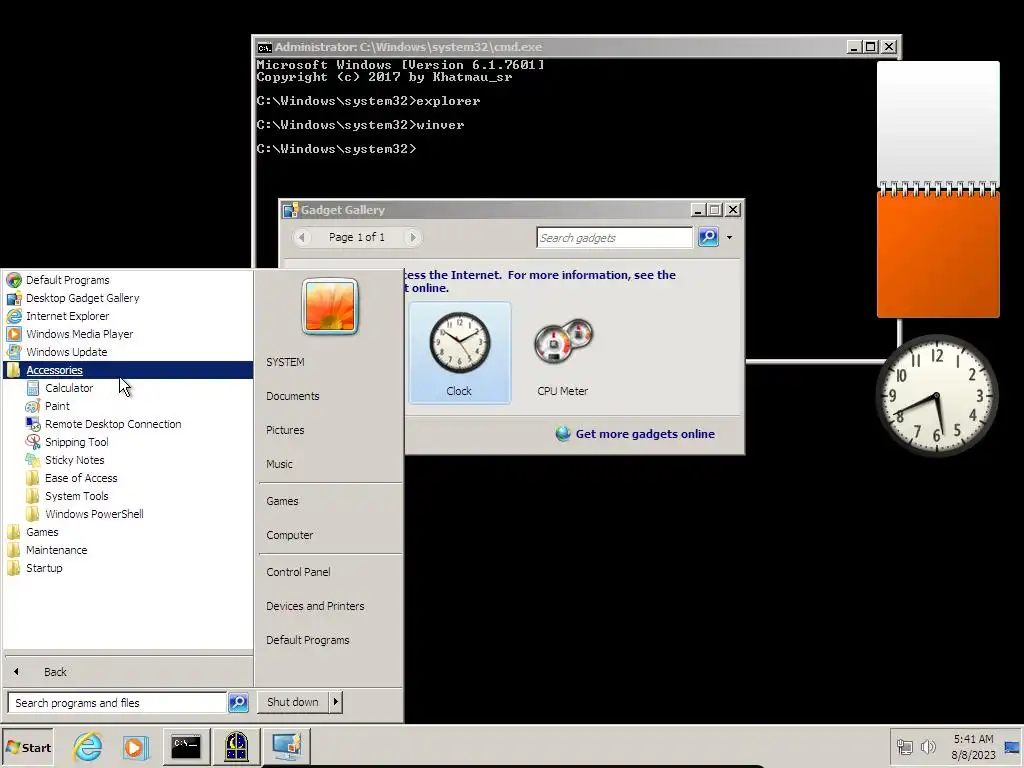Switch to the Gadget Gallery taskbar button
Viewport: 1024px width, 768px height.
[287, 747]
